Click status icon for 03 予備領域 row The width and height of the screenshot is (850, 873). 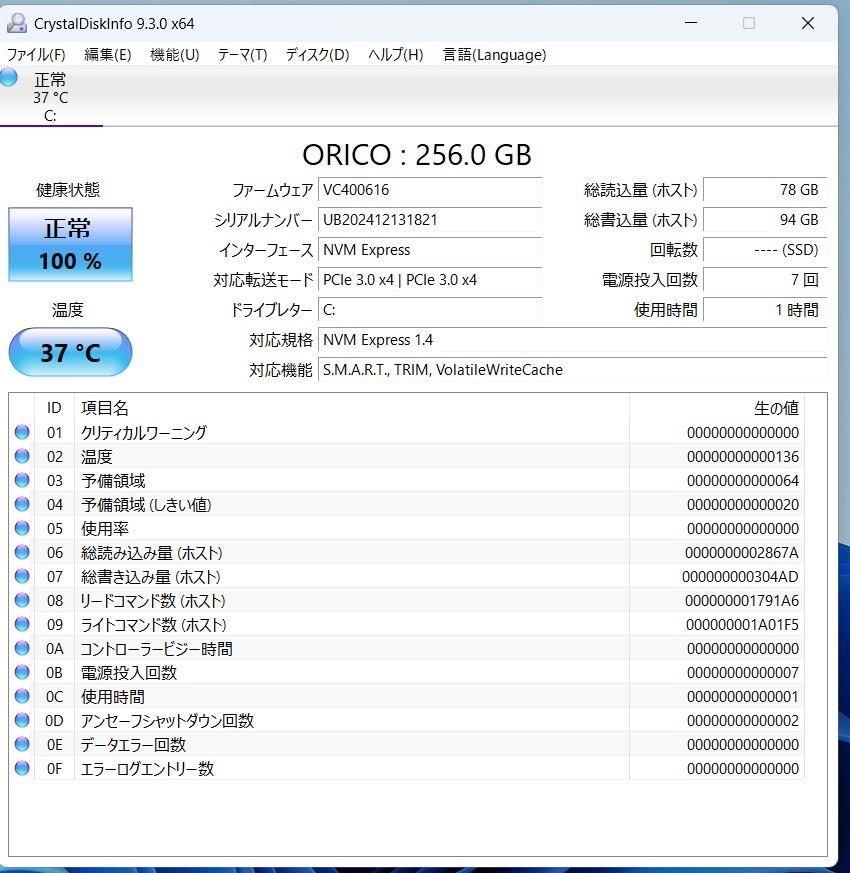pos(22,480)
